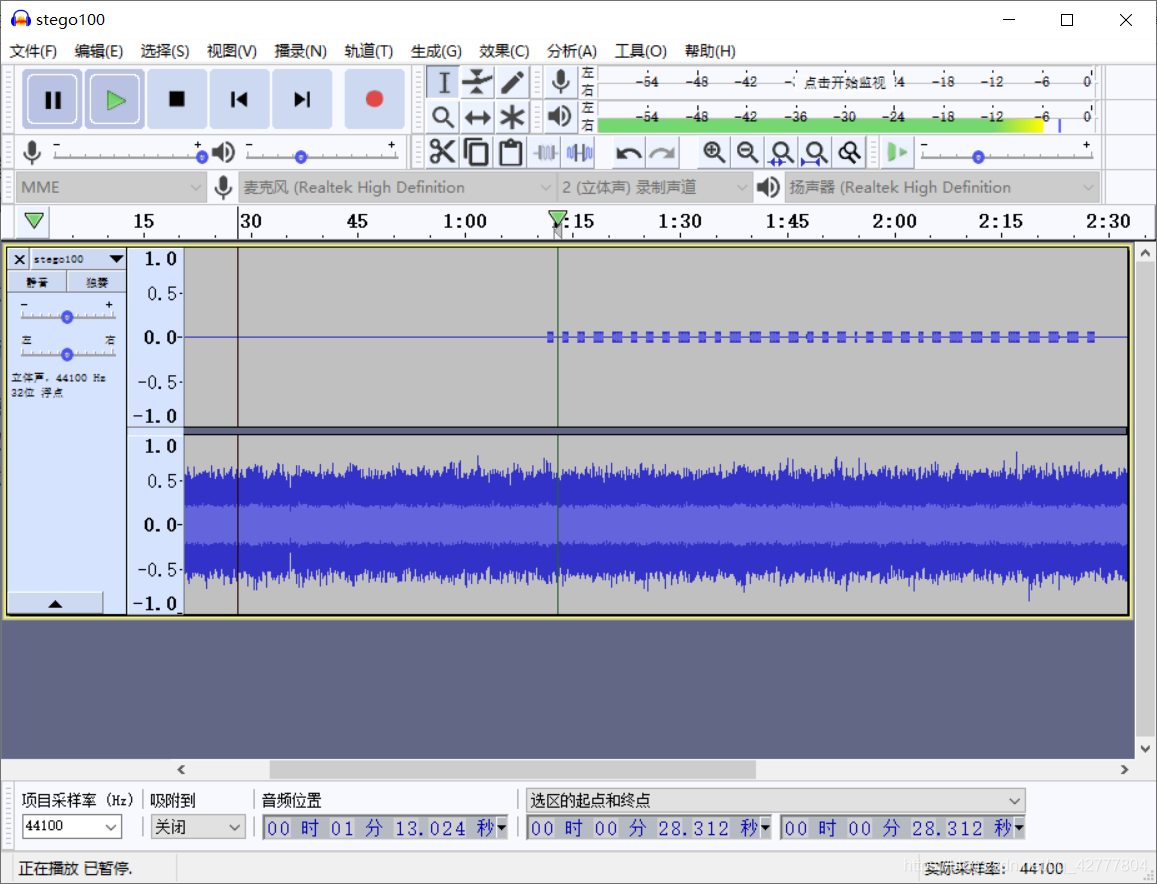
Task: Click the Fit Project to Width icon
Action: (x=815, y=153)
